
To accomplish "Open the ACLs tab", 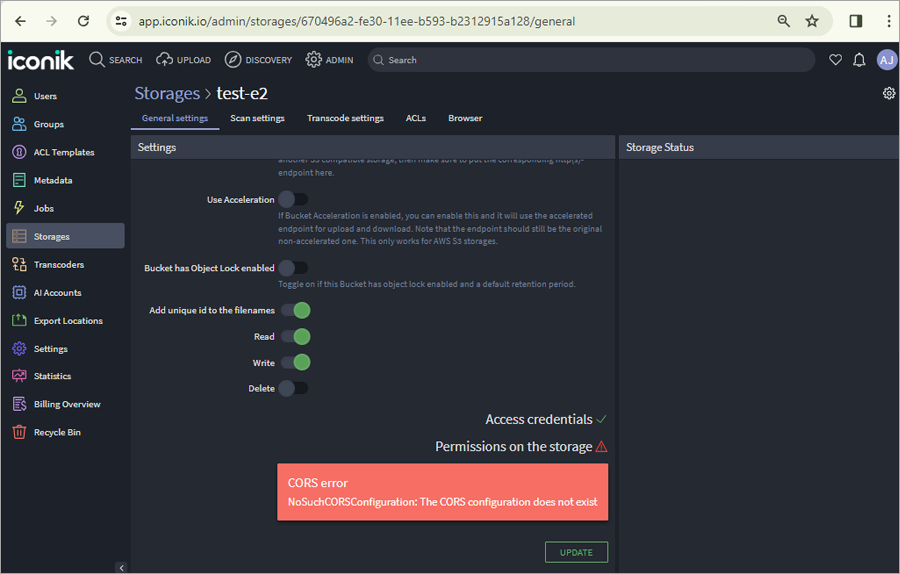I will click(x=416, y=118).
